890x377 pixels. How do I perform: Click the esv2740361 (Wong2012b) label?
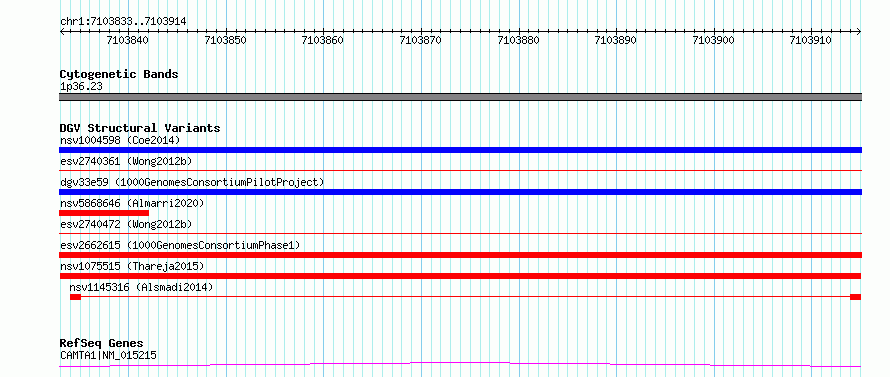click(126, 161)
